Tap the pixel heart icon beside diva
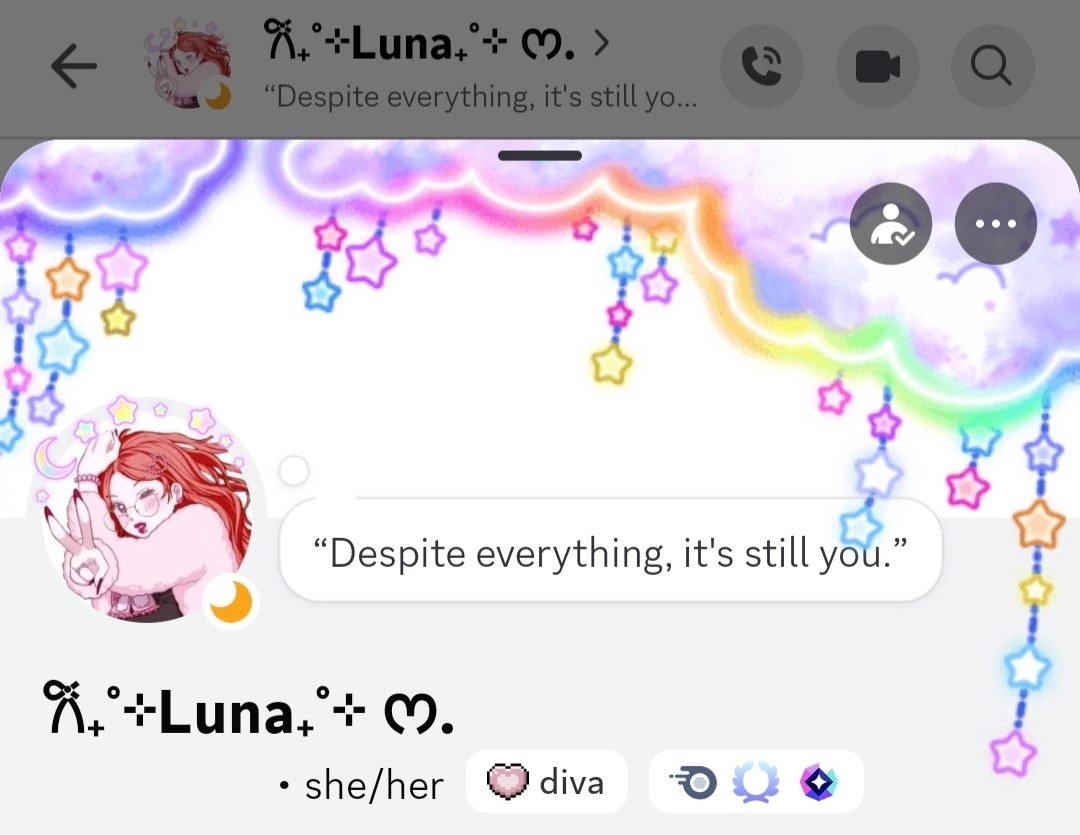 pos(508,782)
